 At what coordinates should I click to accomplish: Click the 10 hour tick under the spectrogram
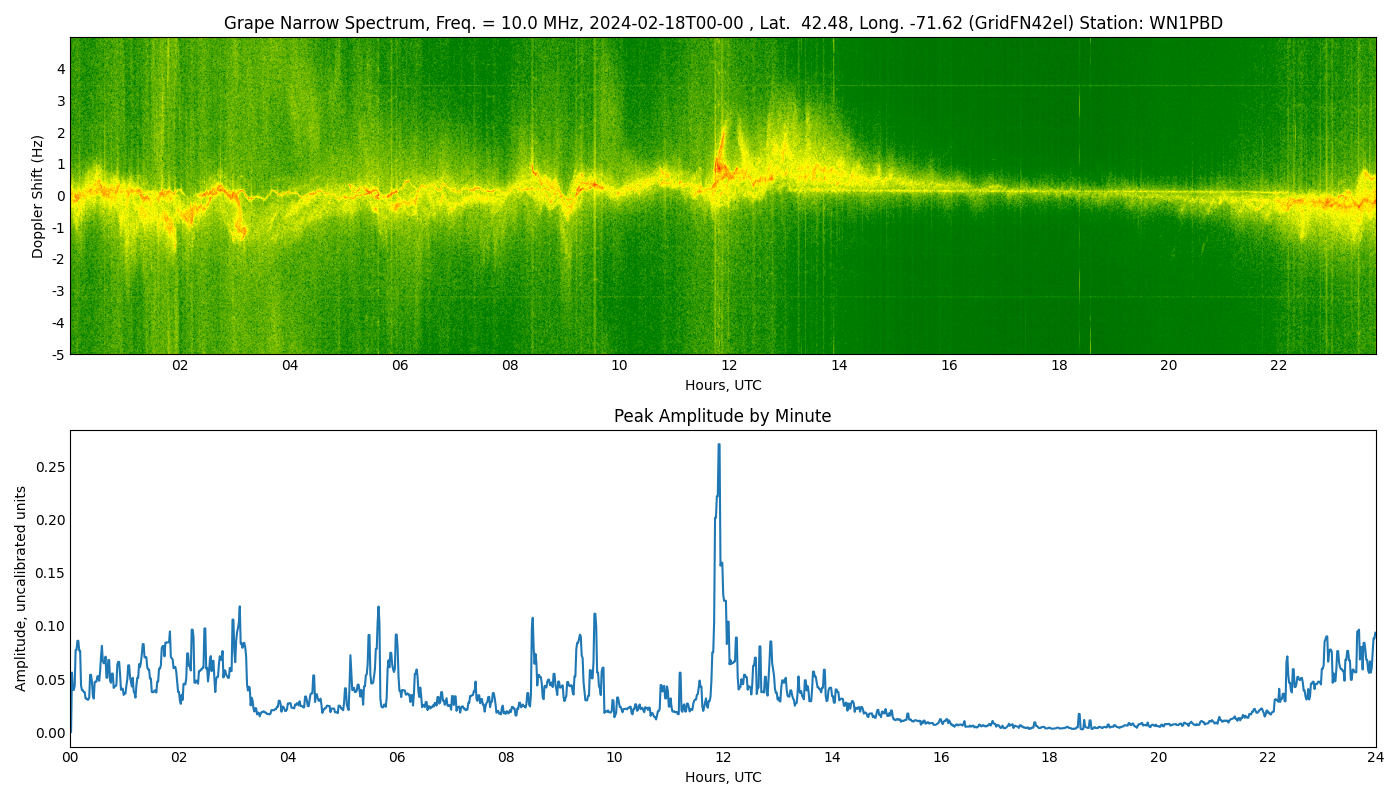pos(619,366)
